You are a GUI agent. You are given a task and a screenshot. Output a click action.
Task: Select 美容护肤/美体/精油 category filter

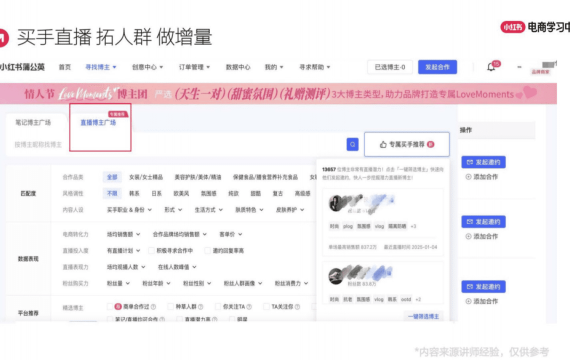pos(198,177)
